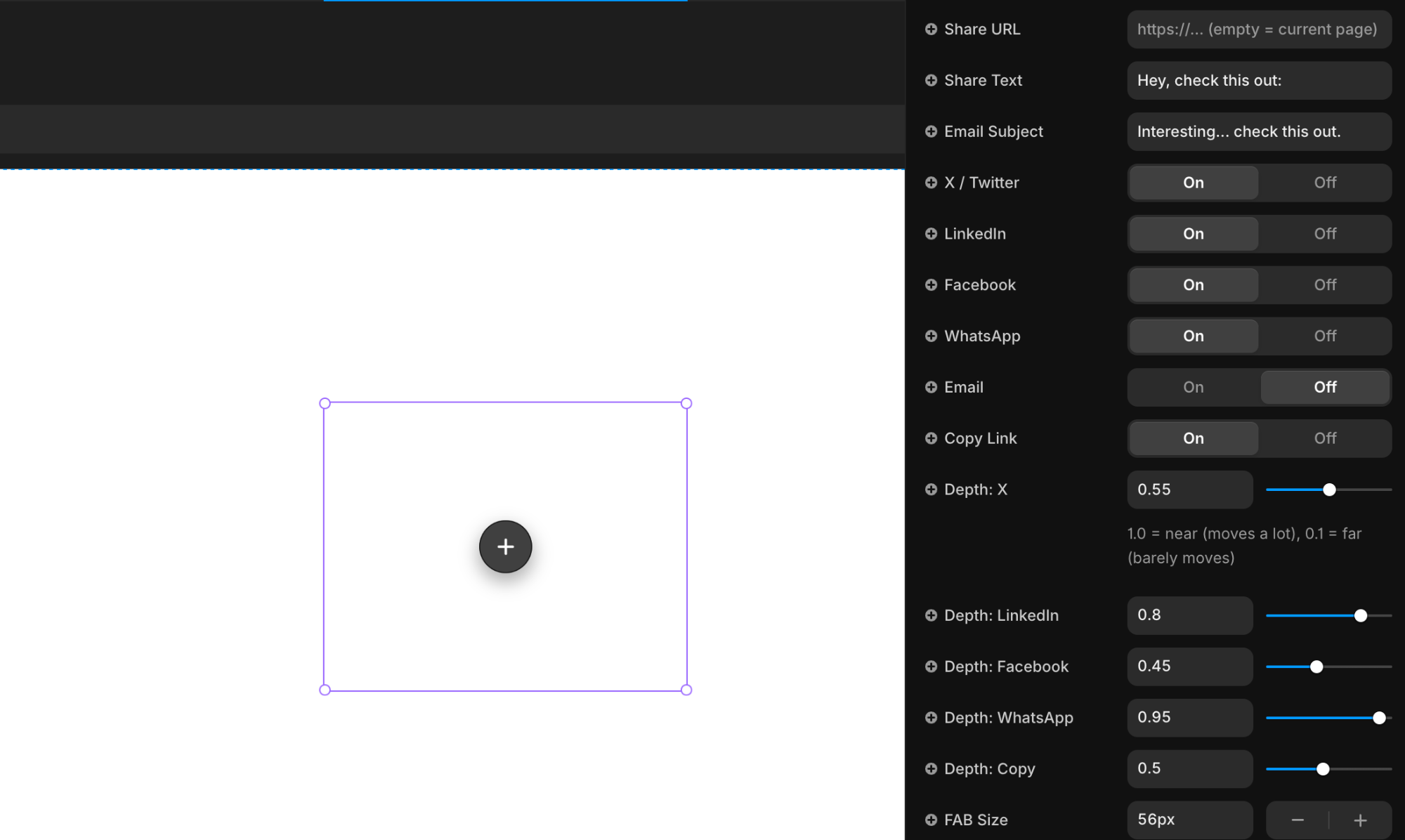Click the Depth: X slider handle
This screenshot has width=1405, height=840.
tap(1329, 490)
